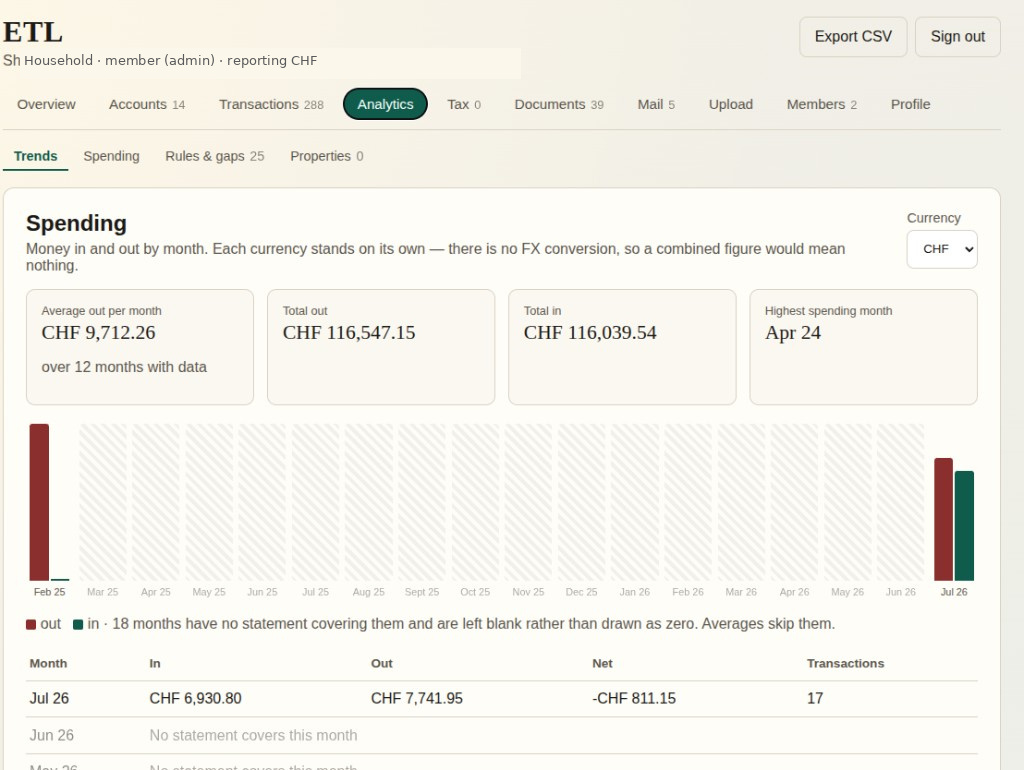Click the Feb 25 red out bar
Image resolution: width=1024 pixels, height=770 pixels.
click(39, 502)
